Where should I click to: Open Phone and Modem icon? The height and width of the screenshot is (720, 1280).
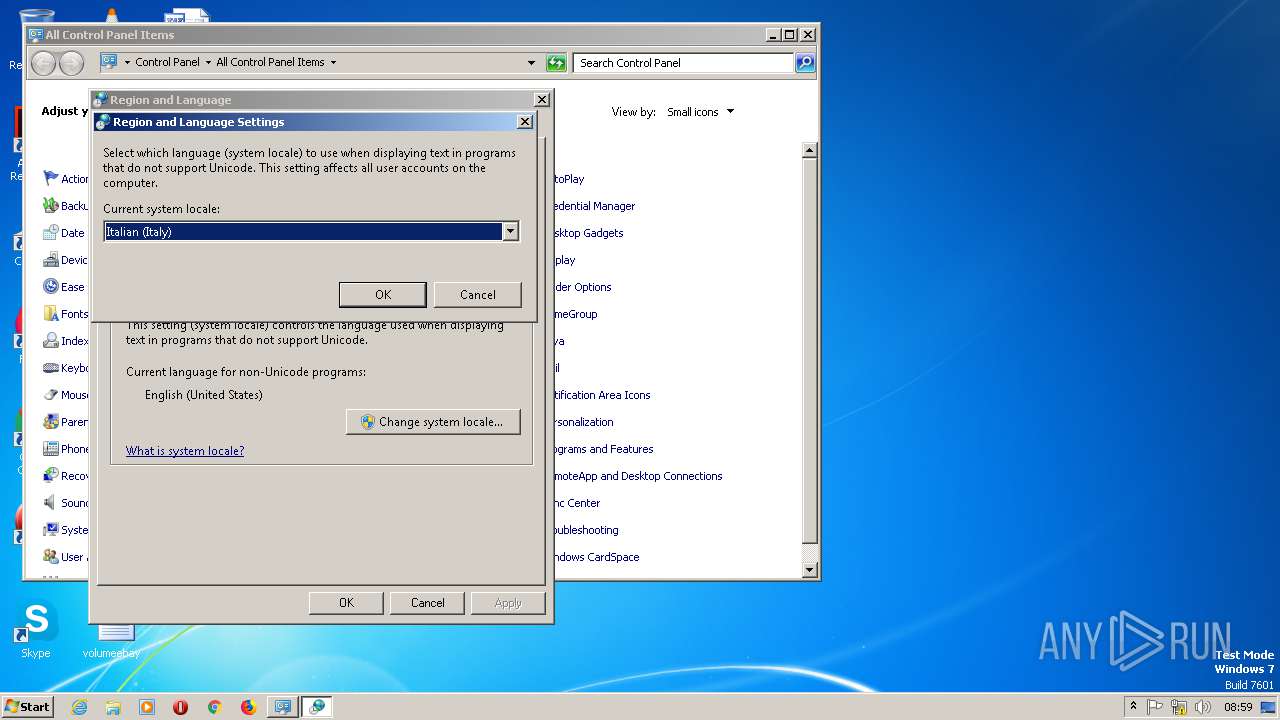tap(51, 448)
